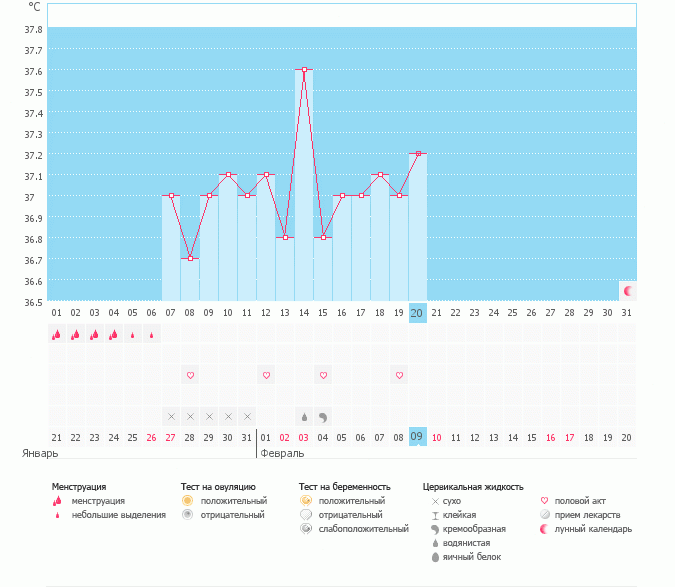Click the positive ovulation test legend icon

point(187,500)
